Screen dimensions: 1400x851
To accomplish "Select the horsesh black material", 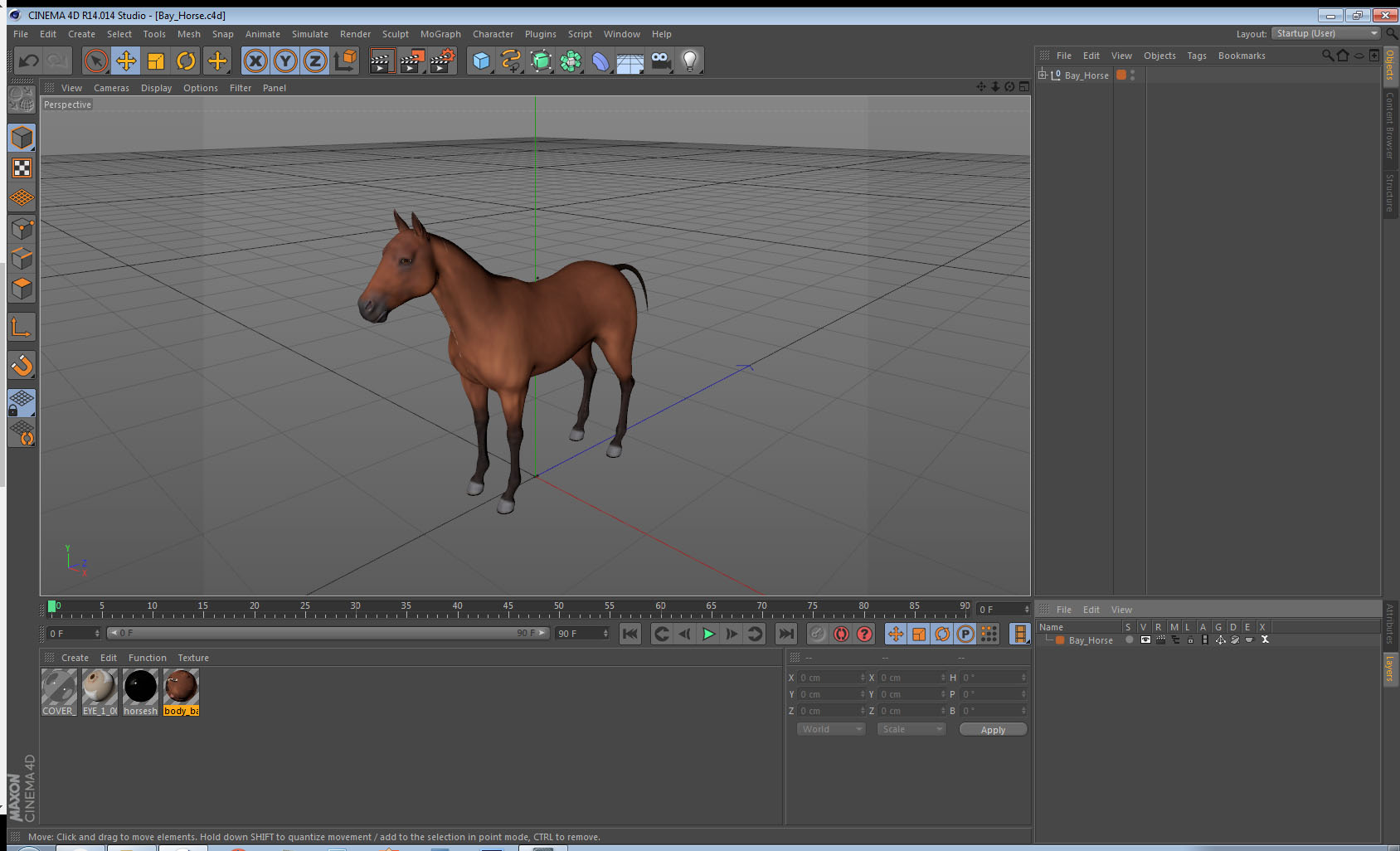I will [x=140, y=693].
